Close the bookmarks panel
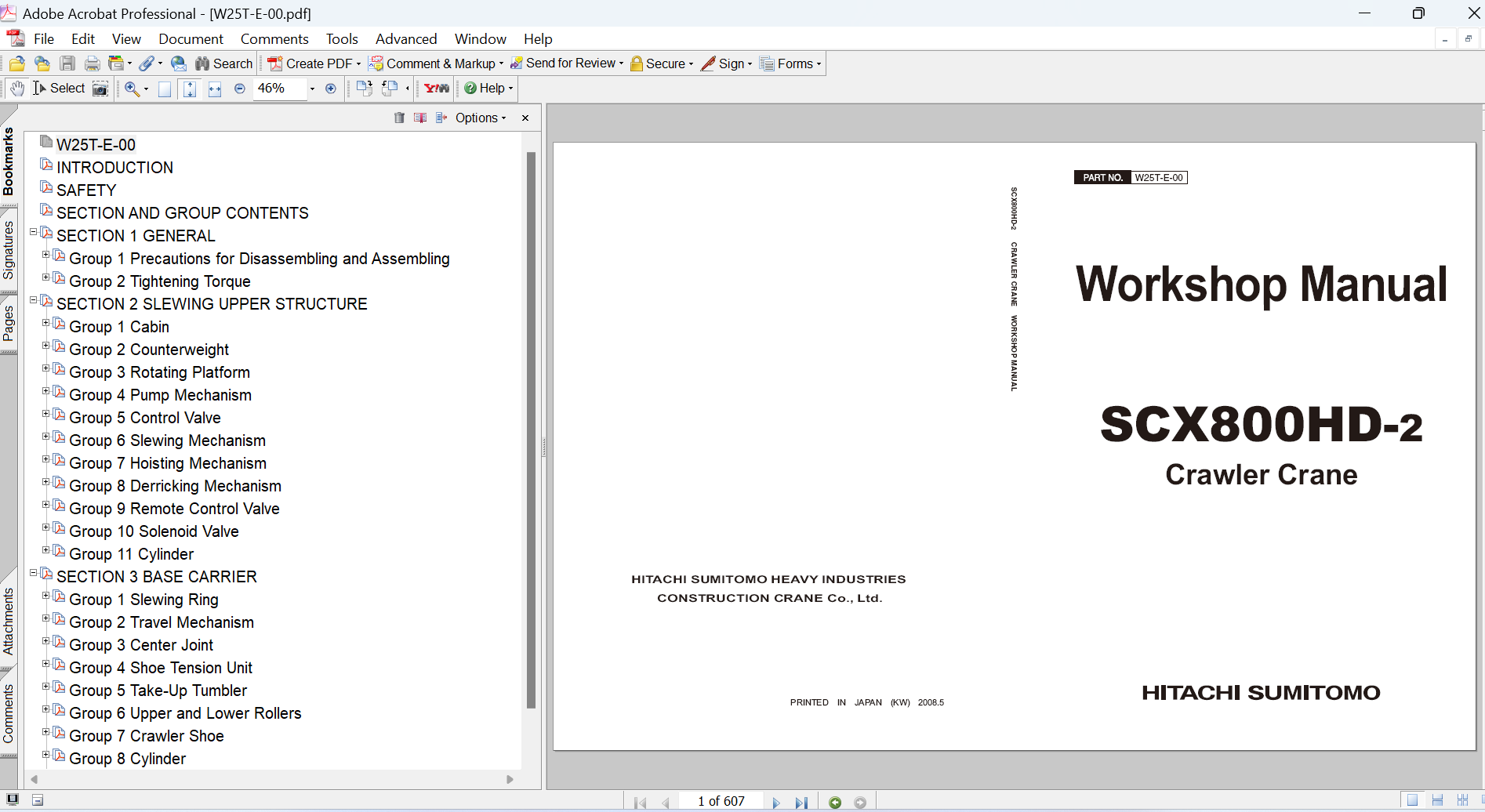 [x=525, y=118]
